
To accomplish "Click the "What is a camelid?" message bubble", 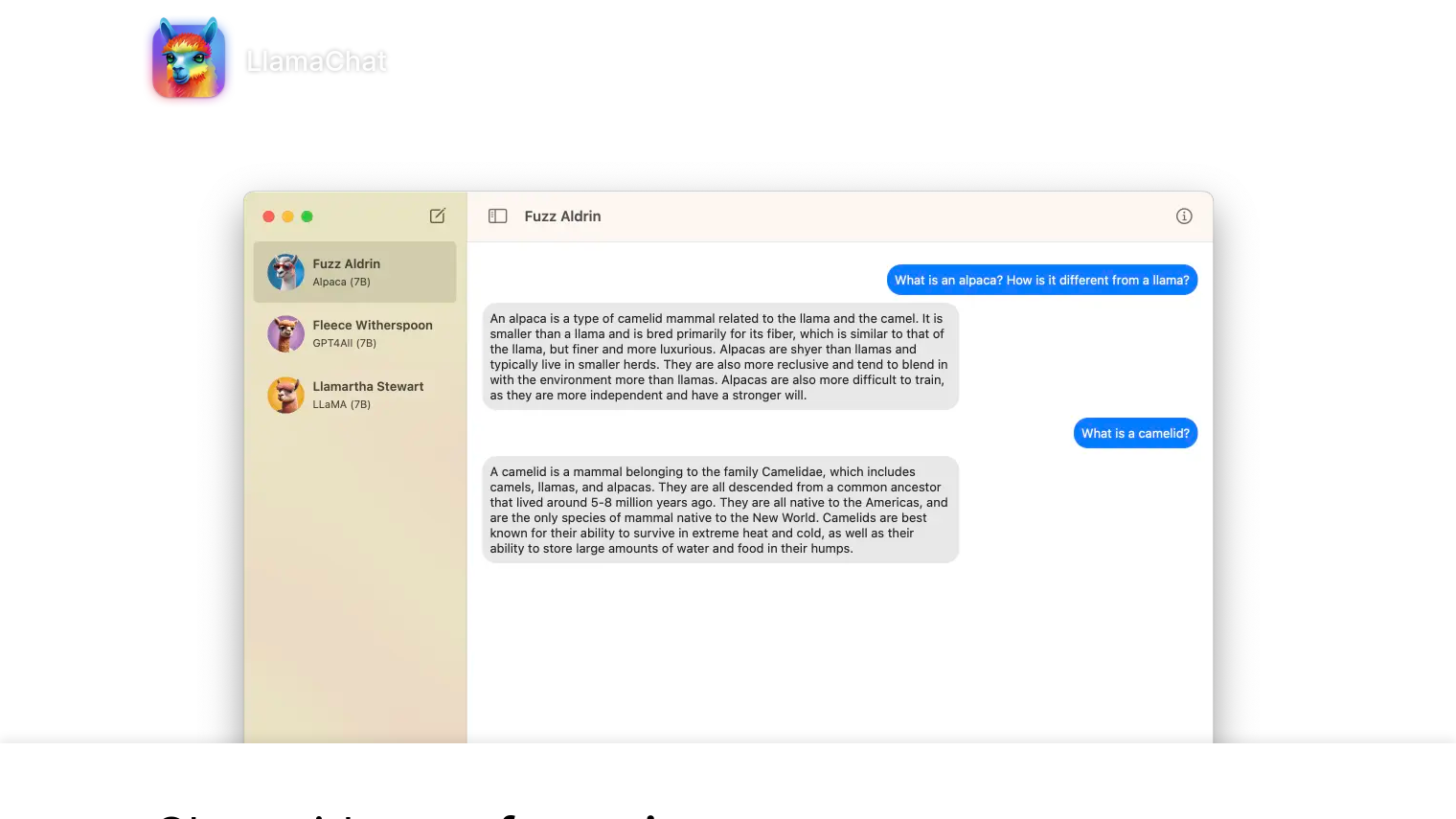I will [1135, 433].
